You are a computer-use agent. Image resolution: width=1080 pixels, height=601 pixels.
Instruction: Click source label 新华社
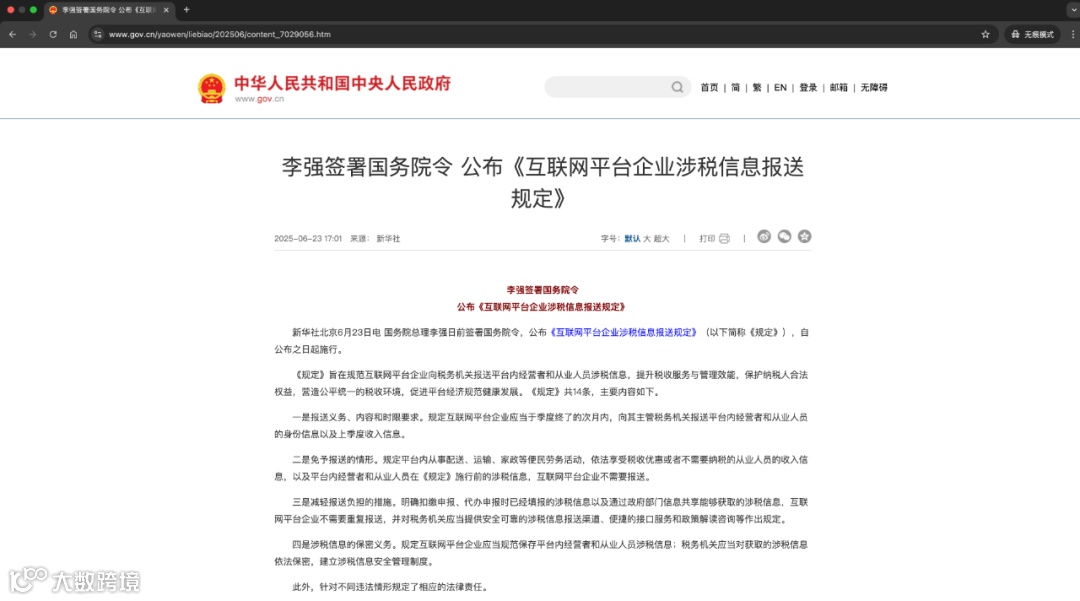click(x=388, y=239)
